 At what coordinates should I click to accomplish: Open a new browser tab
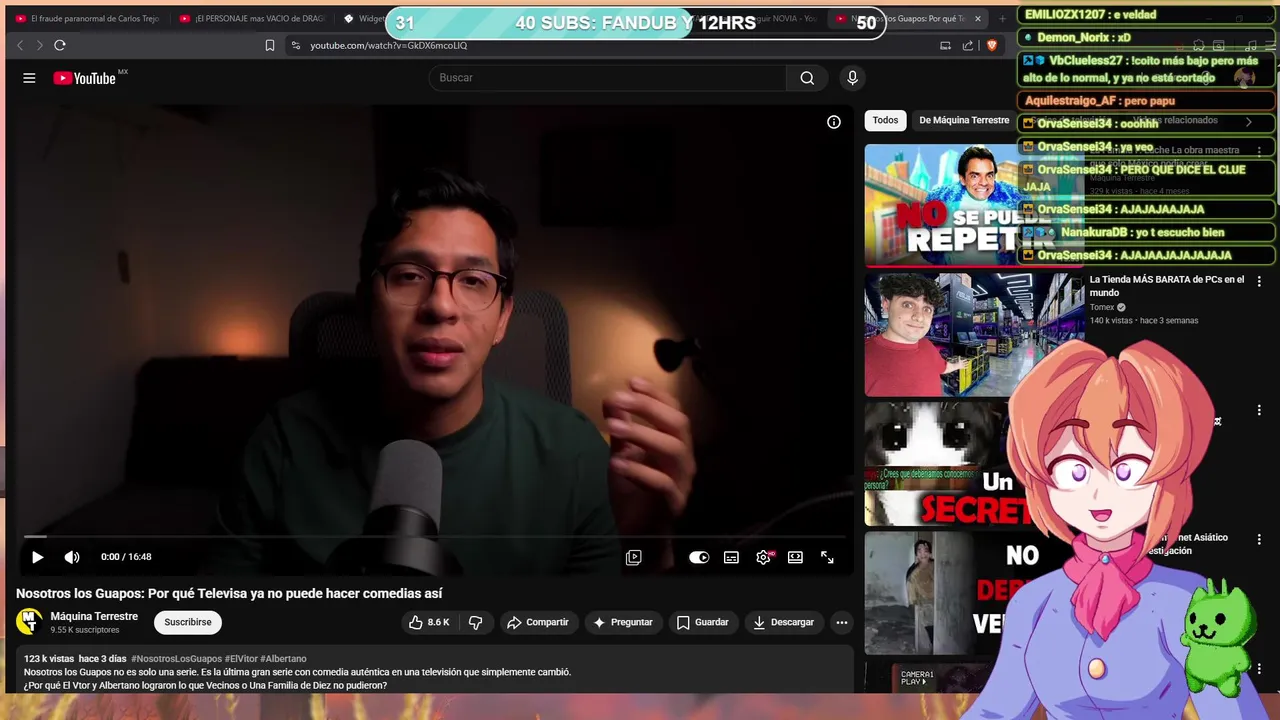[x=1003, y=18]
